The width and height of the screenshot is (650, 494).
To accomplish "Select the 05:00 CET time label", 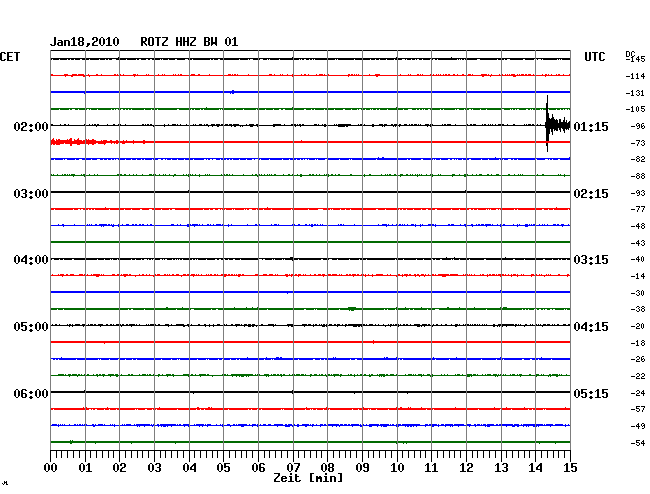I will (31, 327).
